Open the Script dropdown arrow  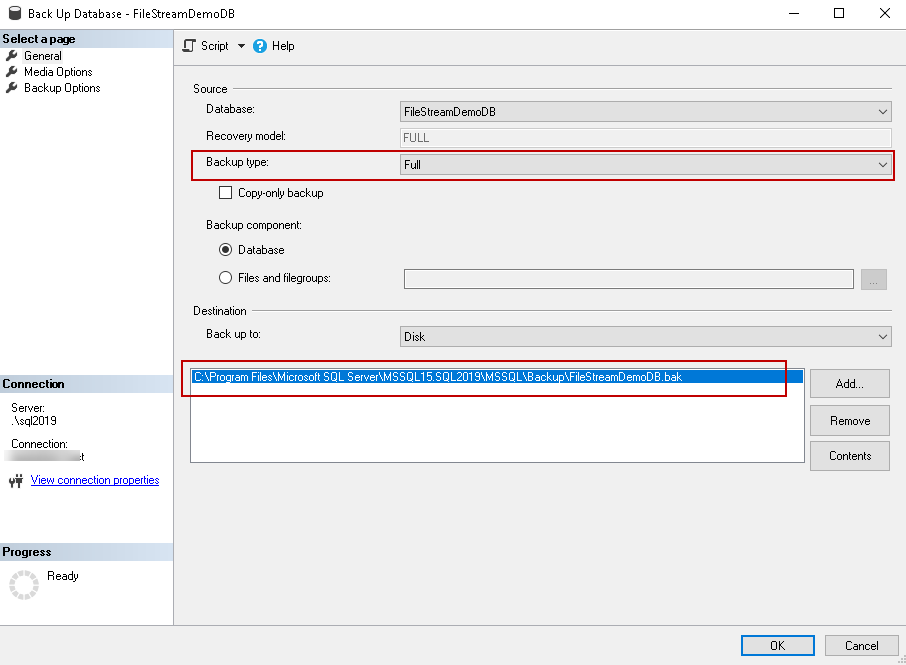click(x=241, y=46)
